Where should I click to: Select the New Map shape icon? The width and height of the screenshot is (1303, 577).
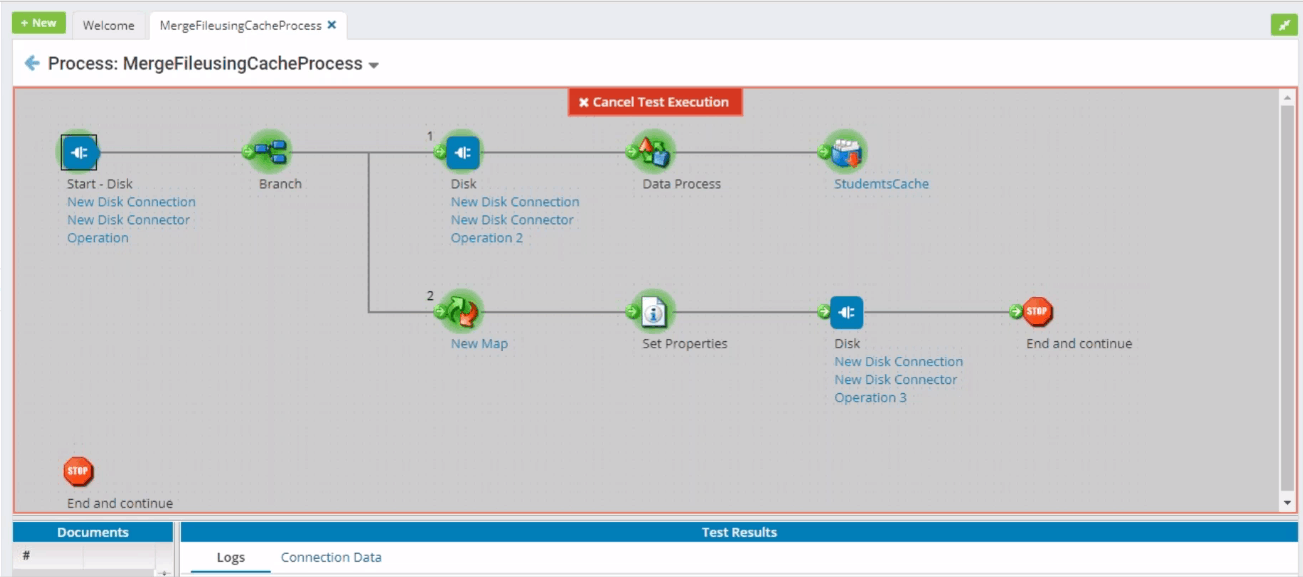[463, 313]
